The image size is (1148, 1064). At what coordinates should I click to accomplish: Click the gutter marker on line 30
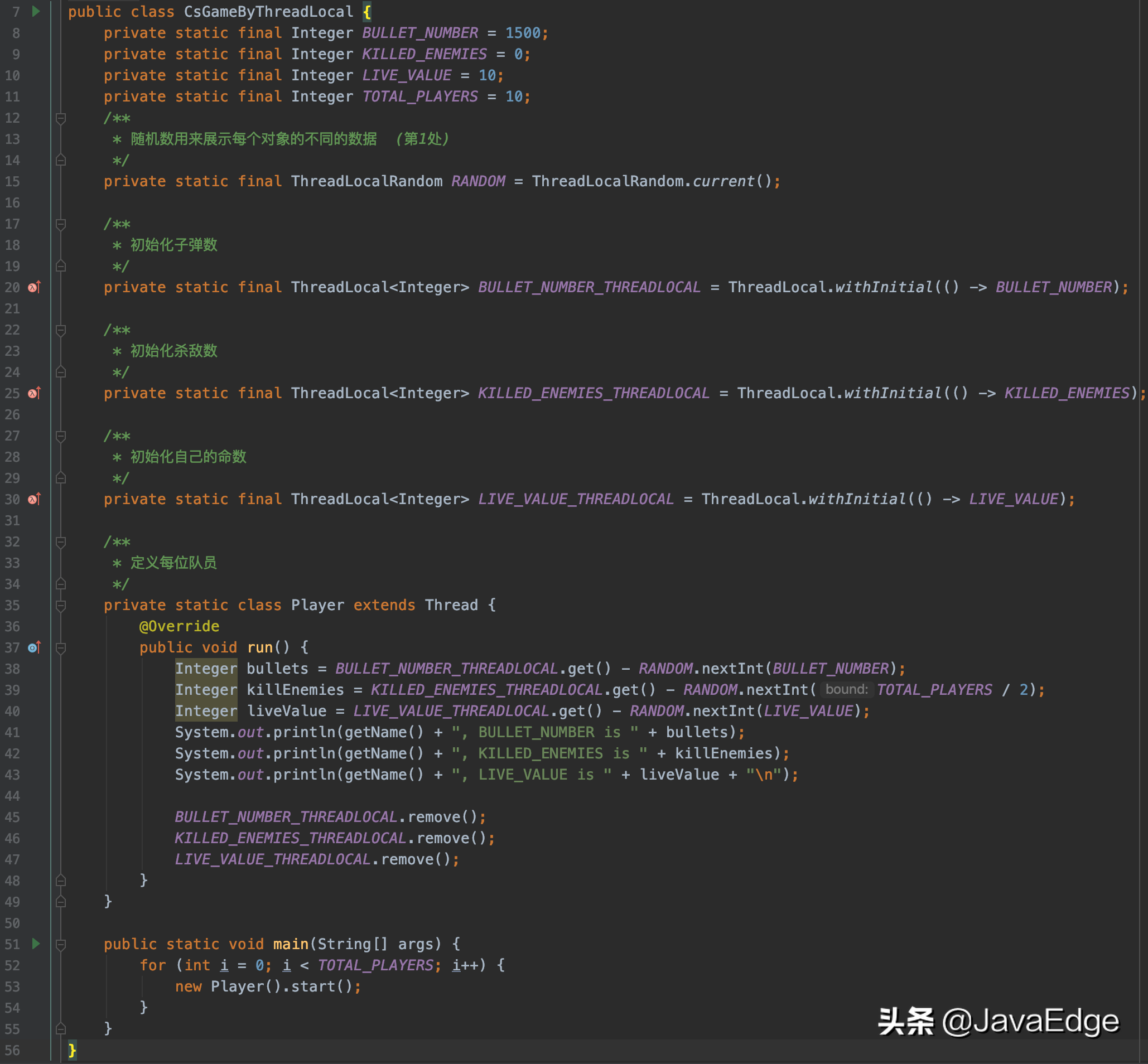pyautogui.click(x=35, y=499)
